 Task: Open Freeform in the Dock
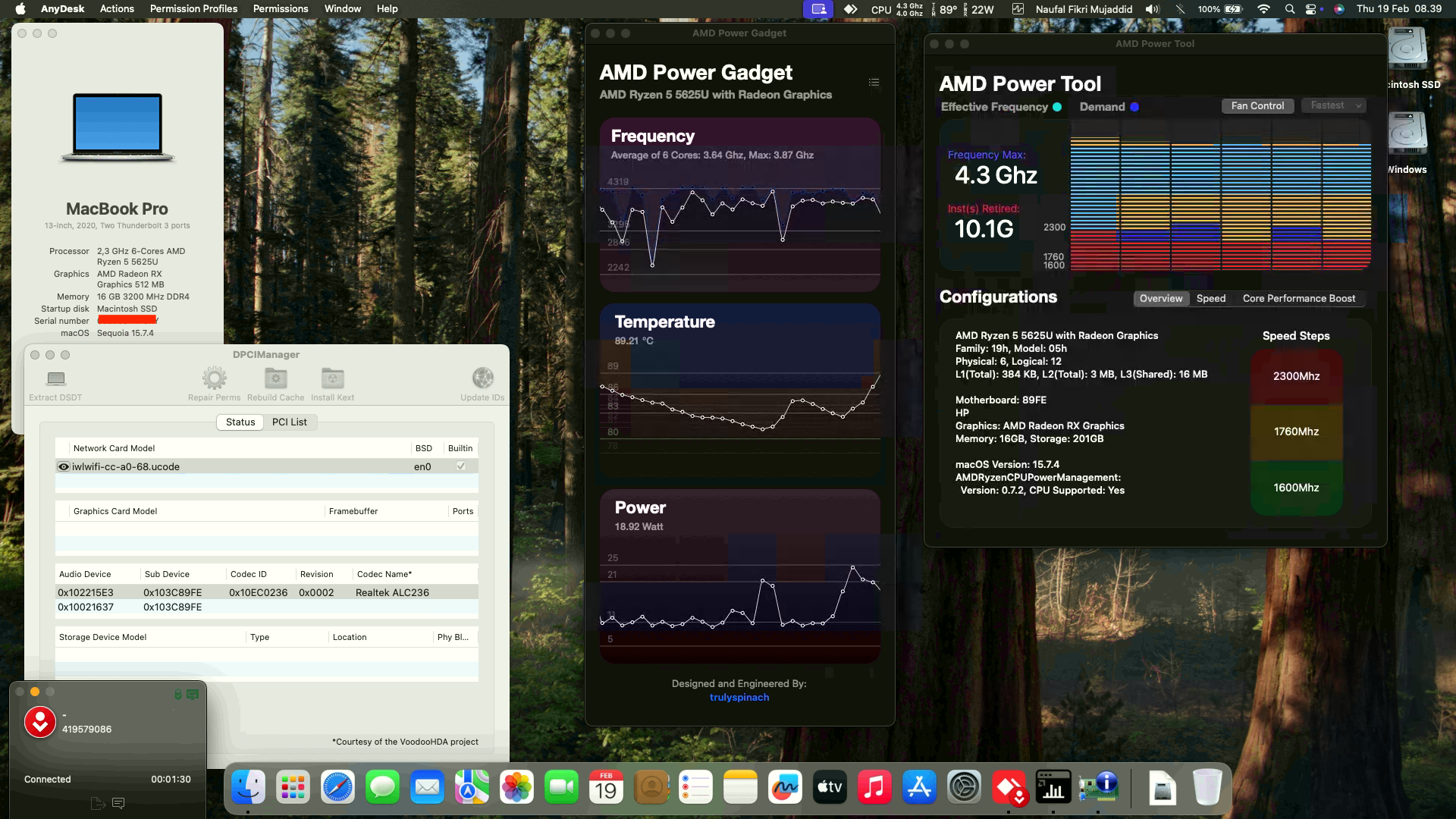pos(785,788)
